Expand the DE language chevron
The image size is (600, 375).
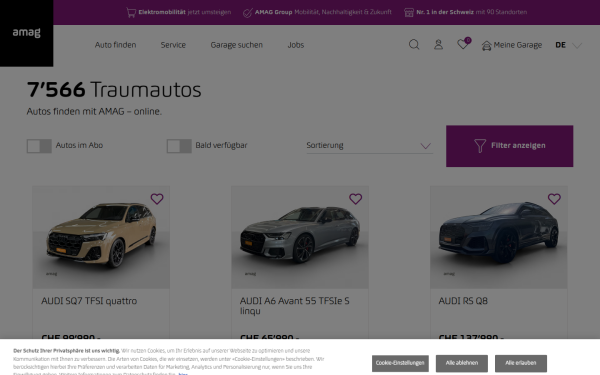577,46
